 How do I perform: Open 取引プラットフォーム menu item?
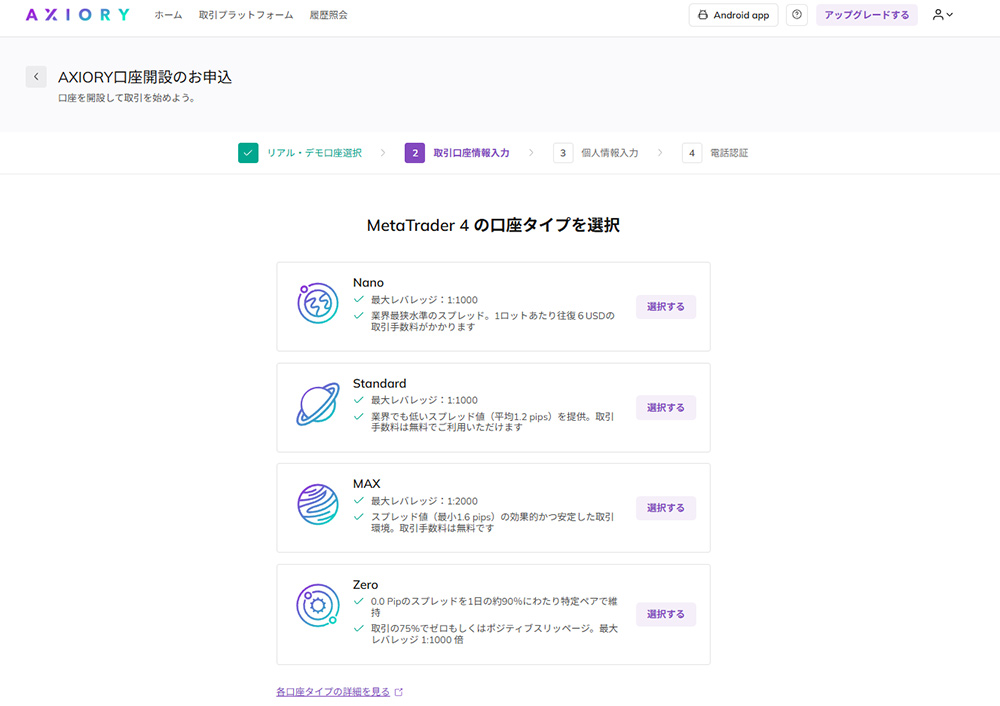(x=246, y=15)
